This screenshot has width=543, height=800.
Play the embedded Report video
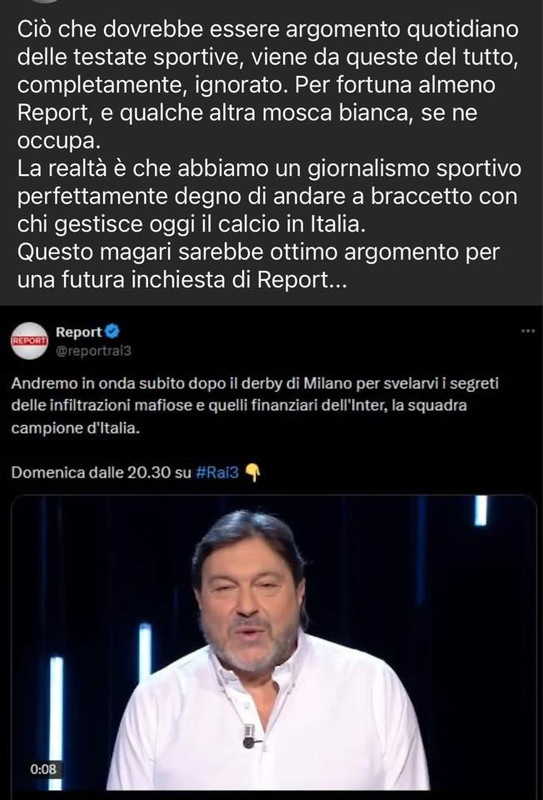pyautogui.click(x=274, y=642)
